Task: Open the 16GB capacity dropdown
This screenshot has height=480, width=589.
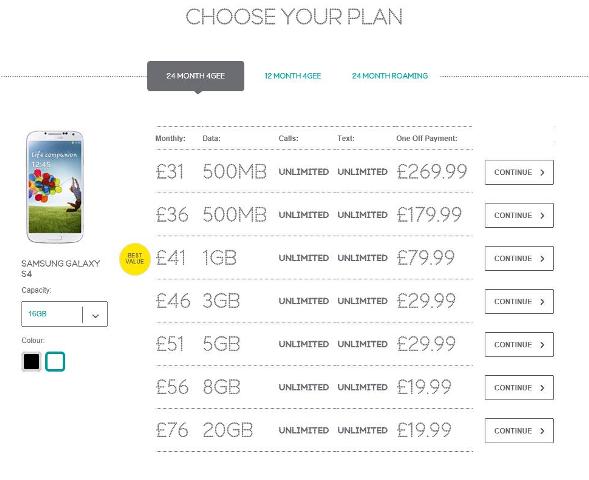Action: click(64, 314)
